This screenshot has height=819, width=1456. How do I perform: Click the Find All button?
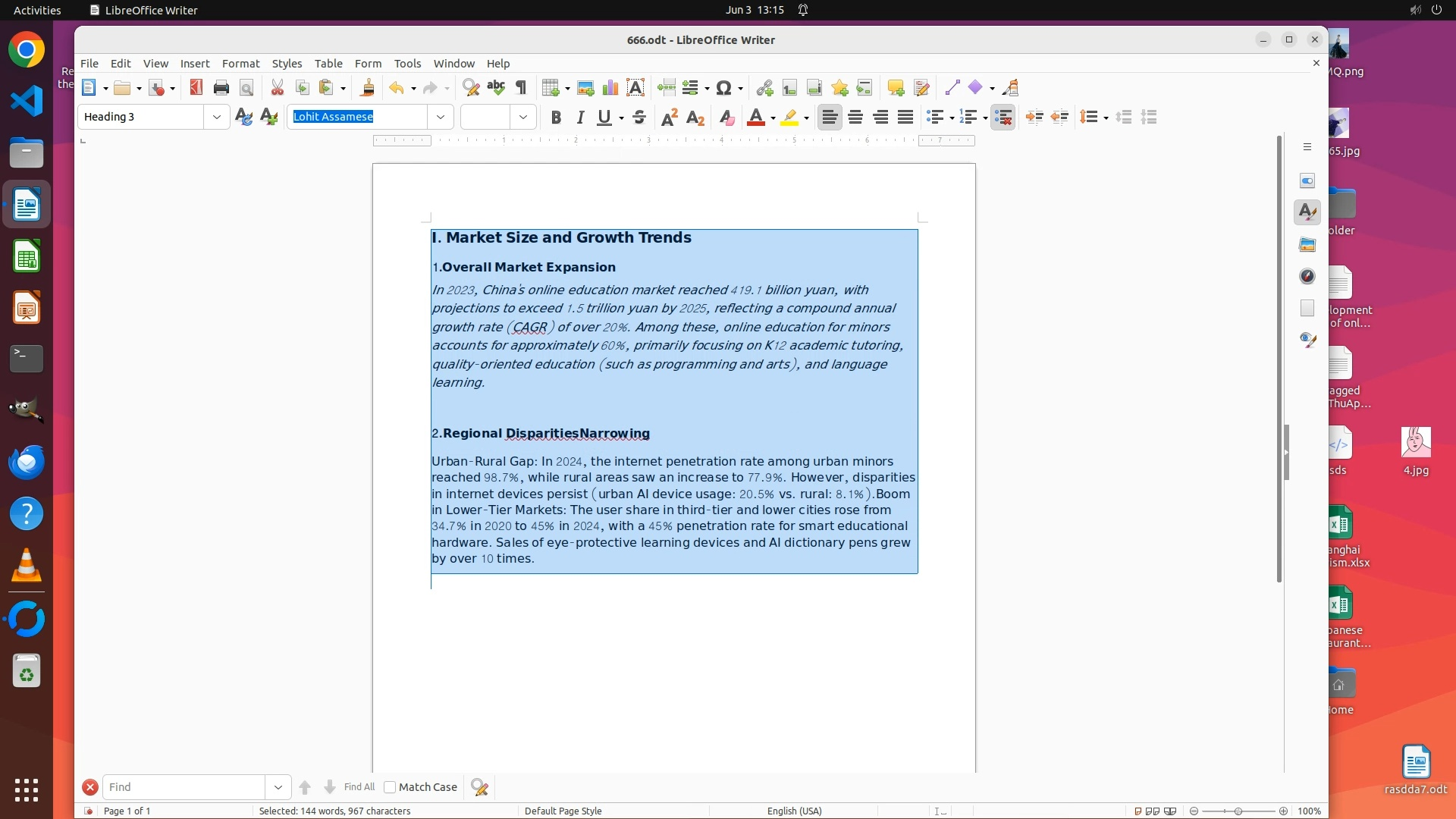coord(359,787)
